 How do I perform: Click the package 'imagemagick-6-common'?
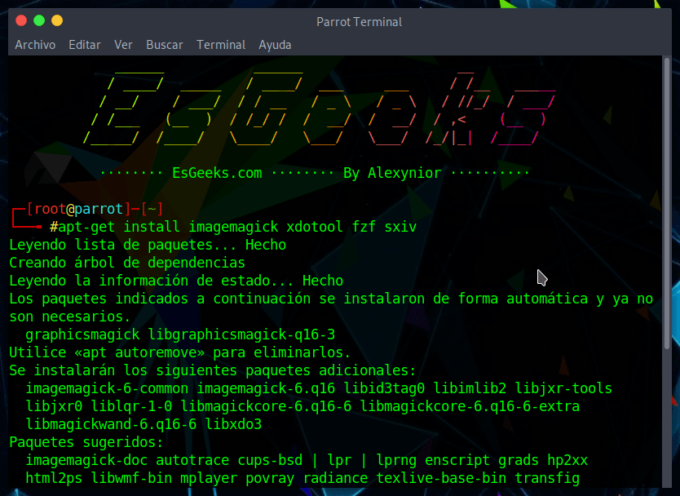pyautogui.click(x=107, y=388)
